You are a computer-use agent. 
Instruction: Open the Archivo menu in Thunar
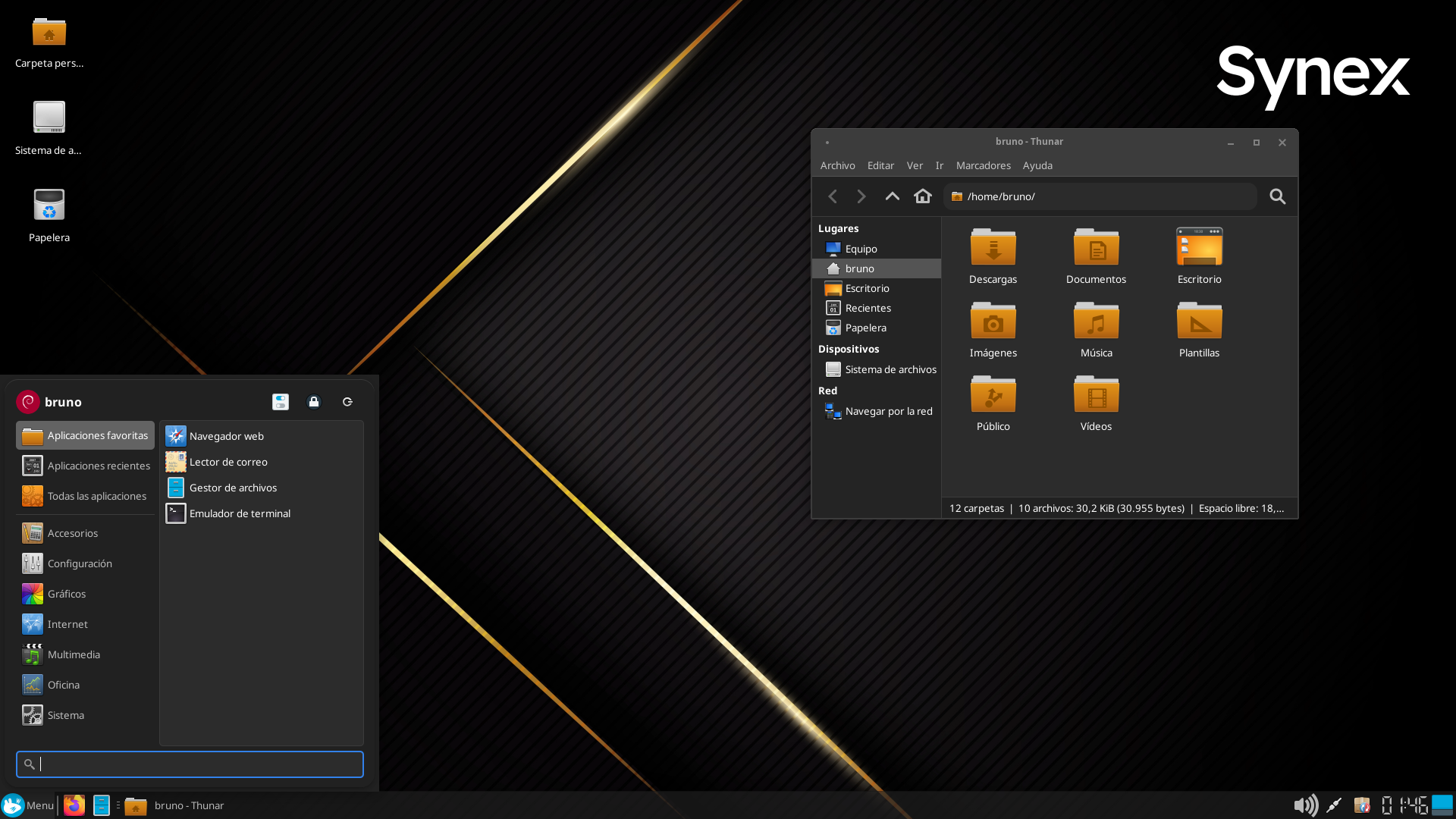point(837,165)
